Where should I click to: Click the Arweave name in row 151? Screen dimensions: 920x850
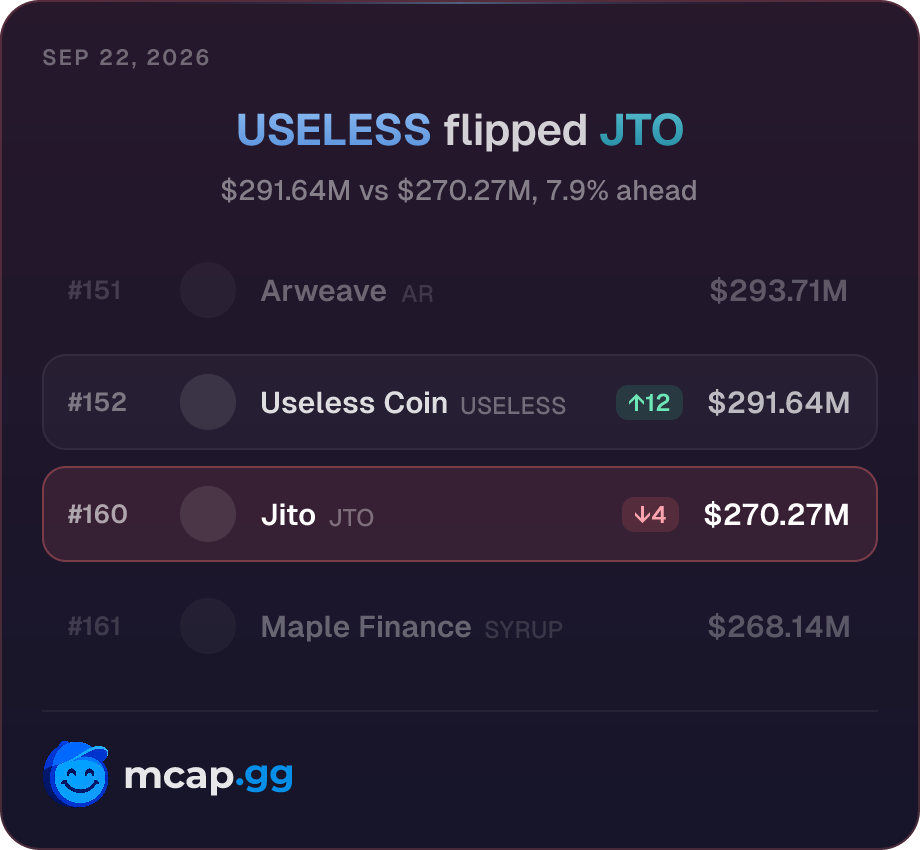[323, 291]
